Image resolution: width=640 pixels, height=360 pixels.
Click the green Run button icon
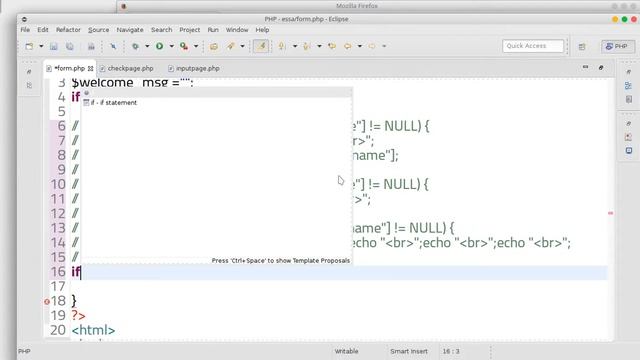coord(160,46)
